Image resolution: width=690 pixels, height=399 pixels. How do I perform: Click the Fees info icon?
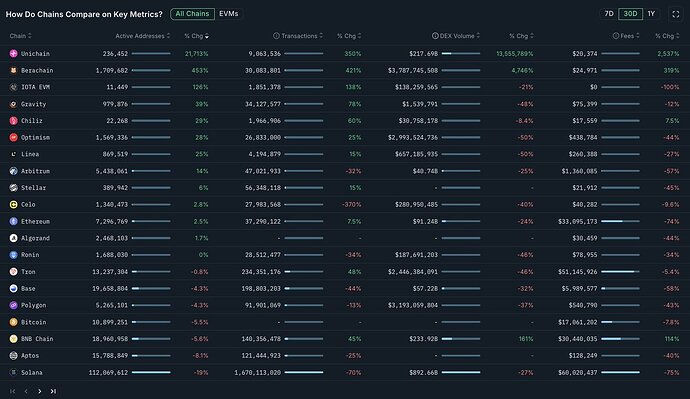tap(616, 36)
